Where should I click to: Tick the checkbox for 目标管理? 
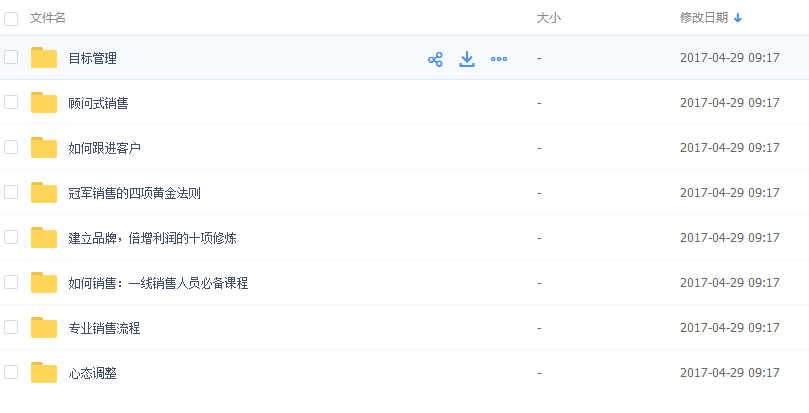pos(11,57)
